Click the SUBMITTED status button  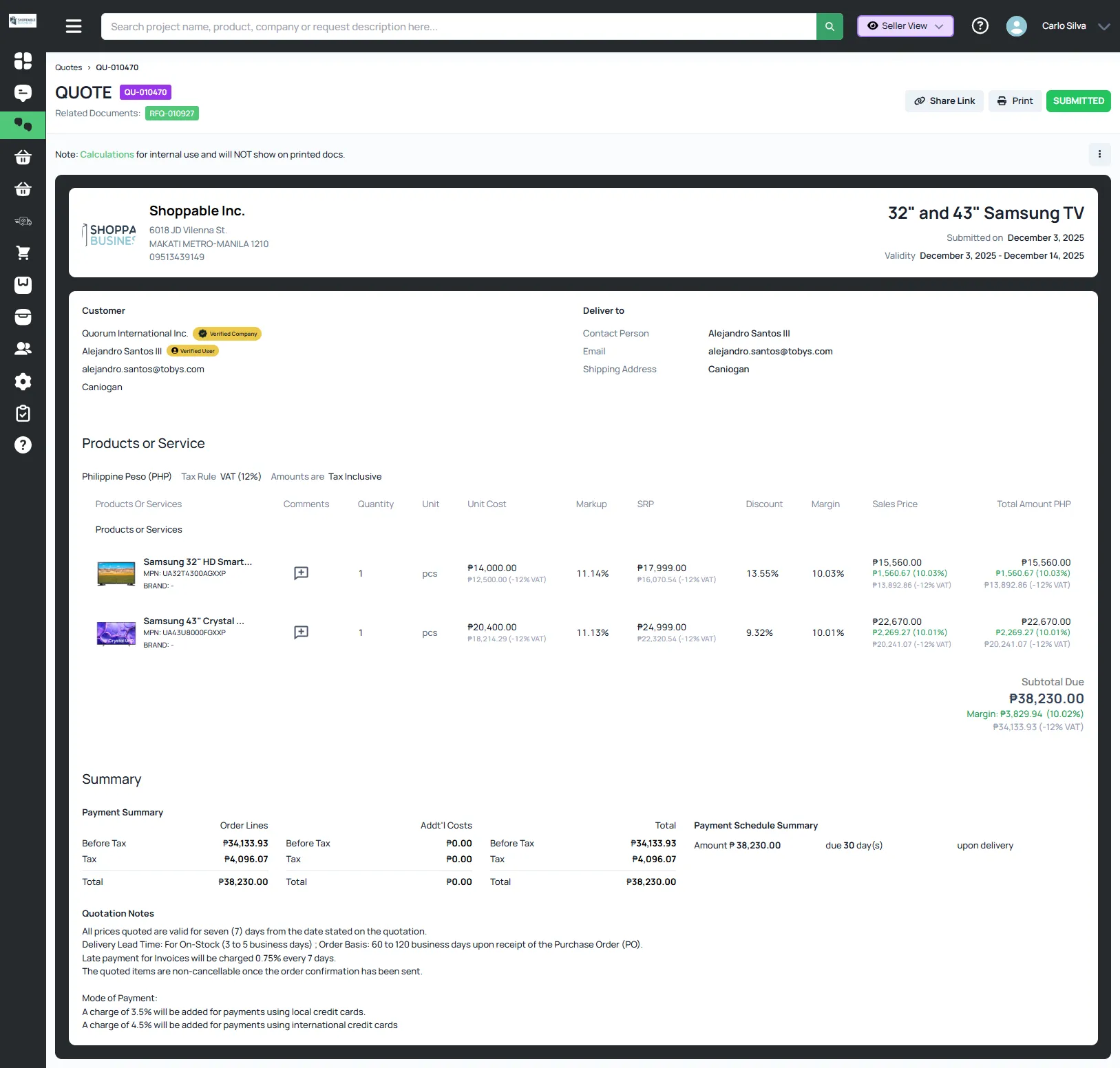tap(1078, 100)
